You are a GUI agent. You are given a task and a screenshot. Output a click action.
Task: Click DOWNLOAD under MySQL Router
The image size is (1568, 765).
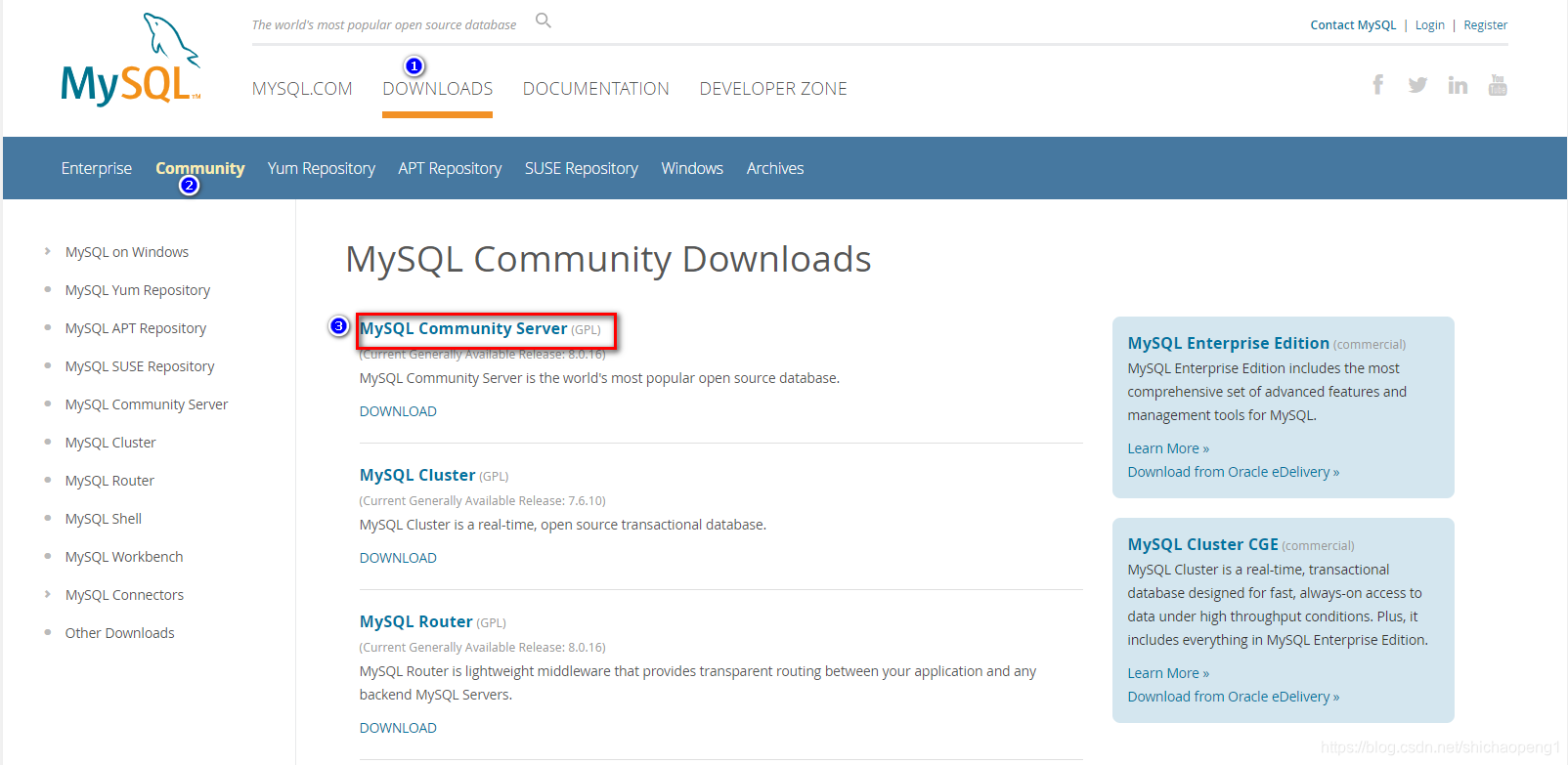(398, 728)
